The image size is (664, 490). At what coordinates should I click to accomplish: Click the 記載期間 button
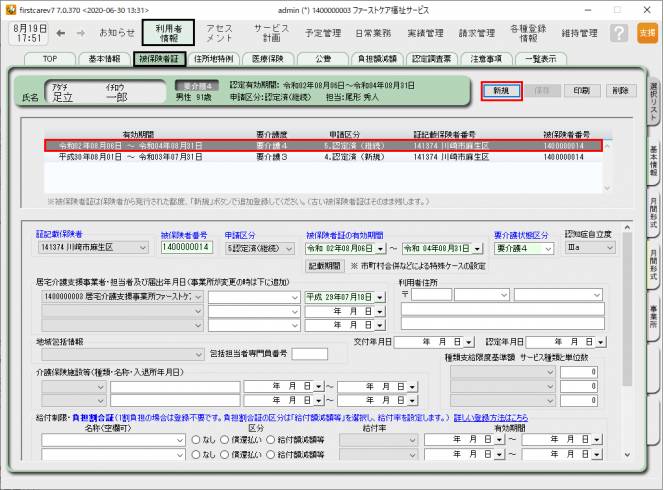(x=324, y=266)
